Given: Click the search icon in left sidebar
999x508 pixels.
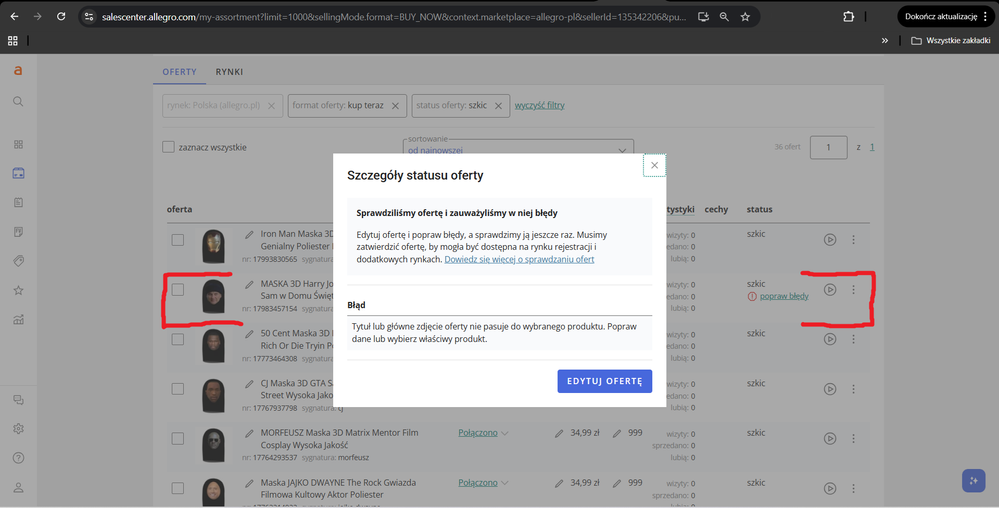Looking at the screenshot, I should click(18, 101).
